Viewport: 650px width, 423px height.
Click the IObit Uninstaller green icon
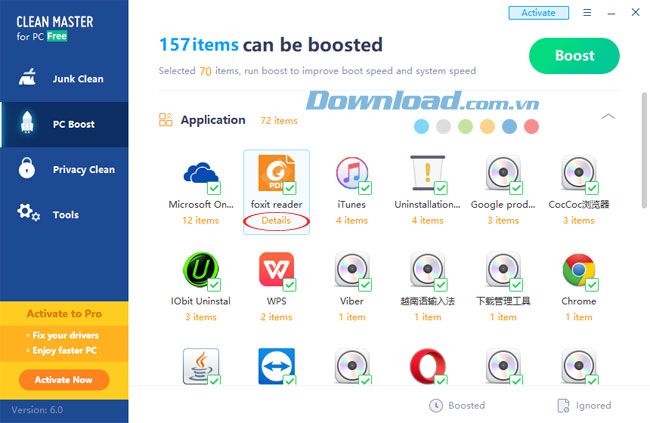pyautogui.click(x=201, y=270)
